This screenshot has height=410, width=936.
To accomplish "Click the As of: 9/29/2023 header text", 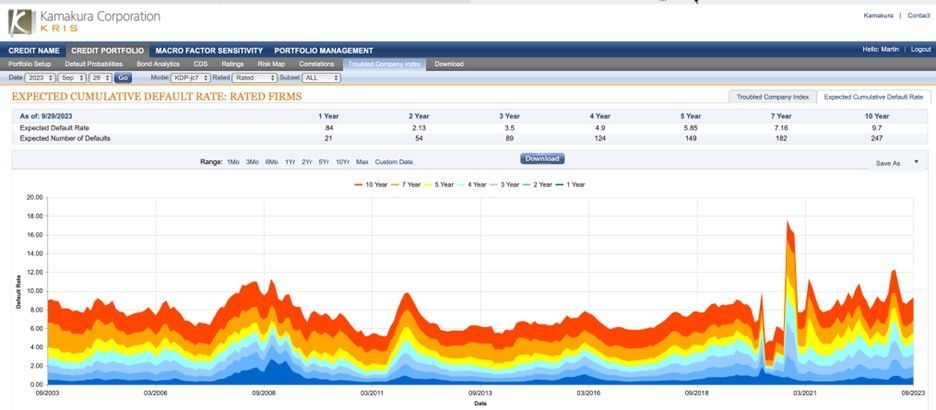I will (46, 116).
